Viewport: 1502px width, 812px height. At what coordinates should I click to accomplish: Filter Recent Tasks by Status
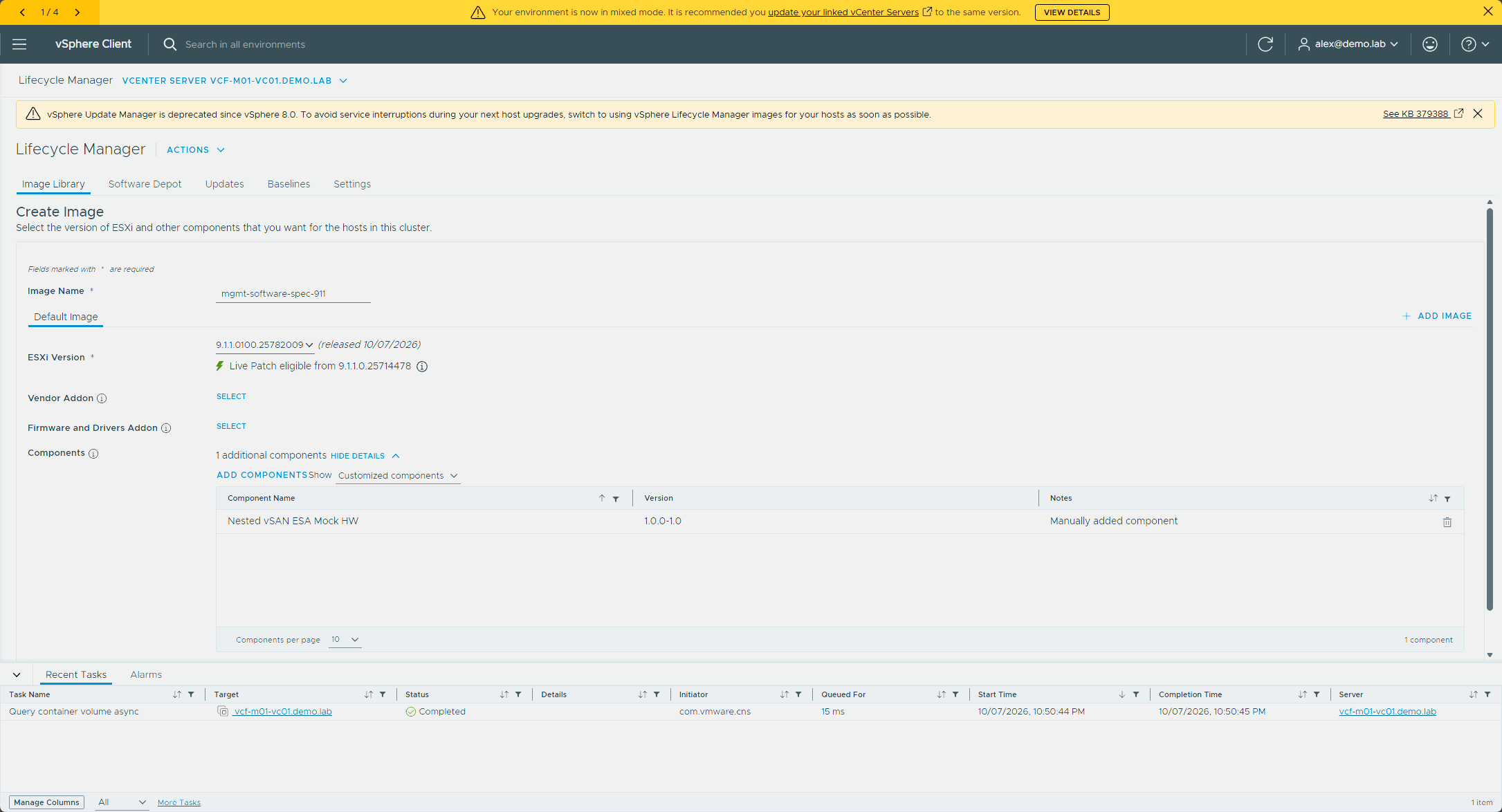tap(518, 694)
